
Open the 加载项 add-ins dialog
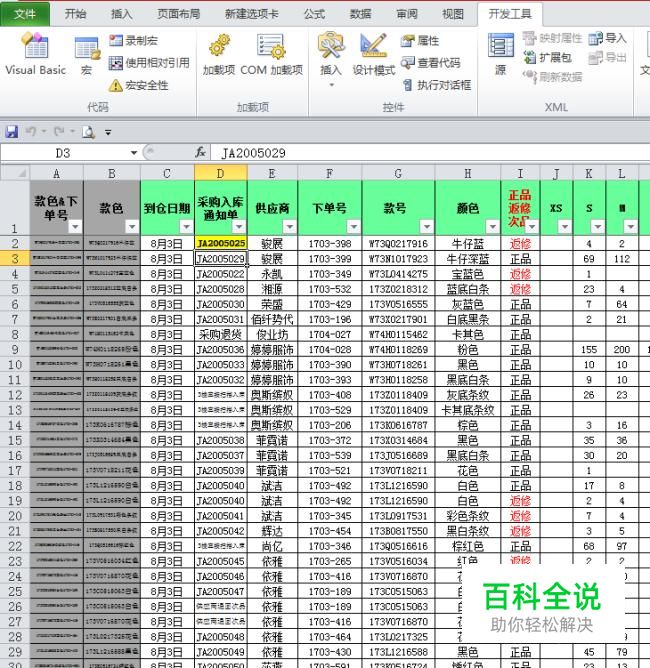coord(219,55)
